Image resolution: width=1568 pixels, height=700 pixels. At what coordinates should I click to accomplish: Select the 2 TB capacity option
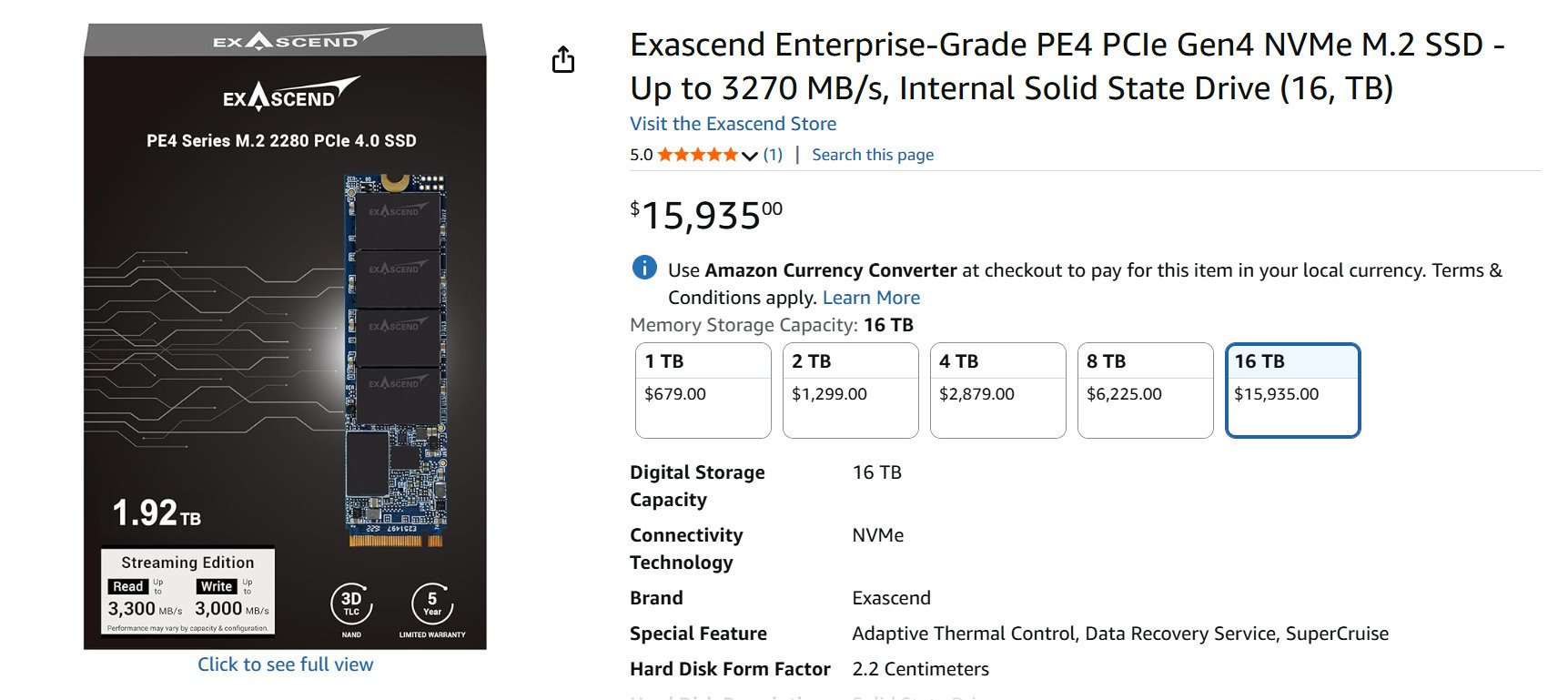(x=850, y=390)
